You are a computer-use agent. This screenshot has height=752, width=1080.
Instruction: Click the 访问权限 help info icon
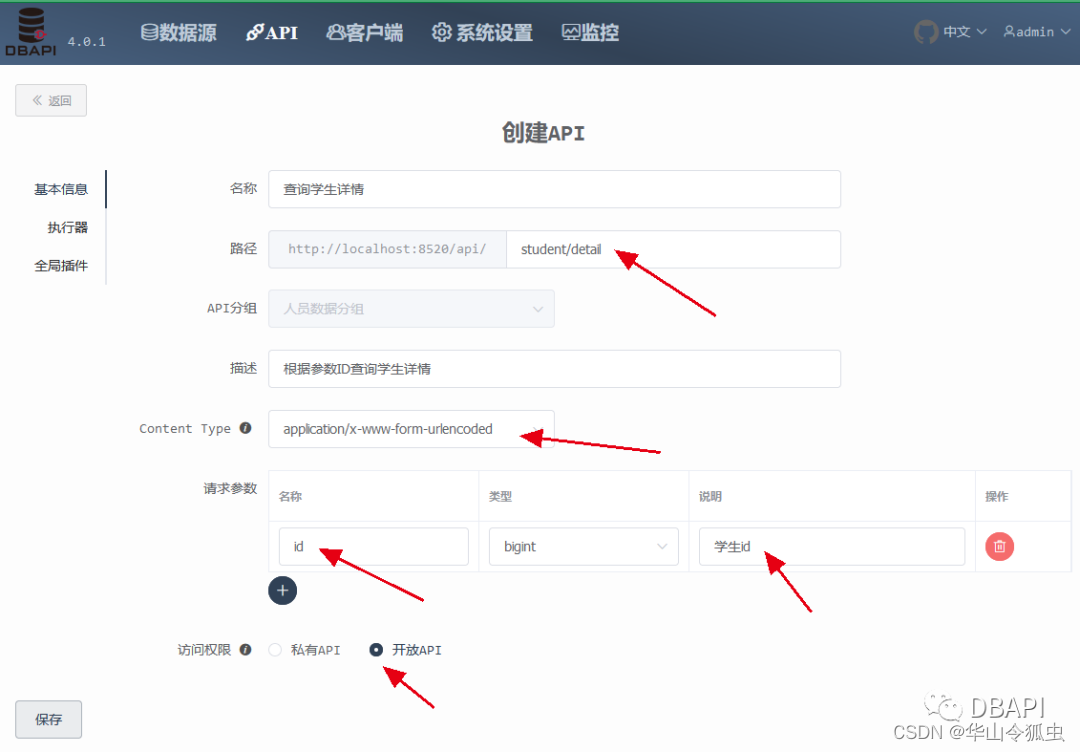(245, 649)
